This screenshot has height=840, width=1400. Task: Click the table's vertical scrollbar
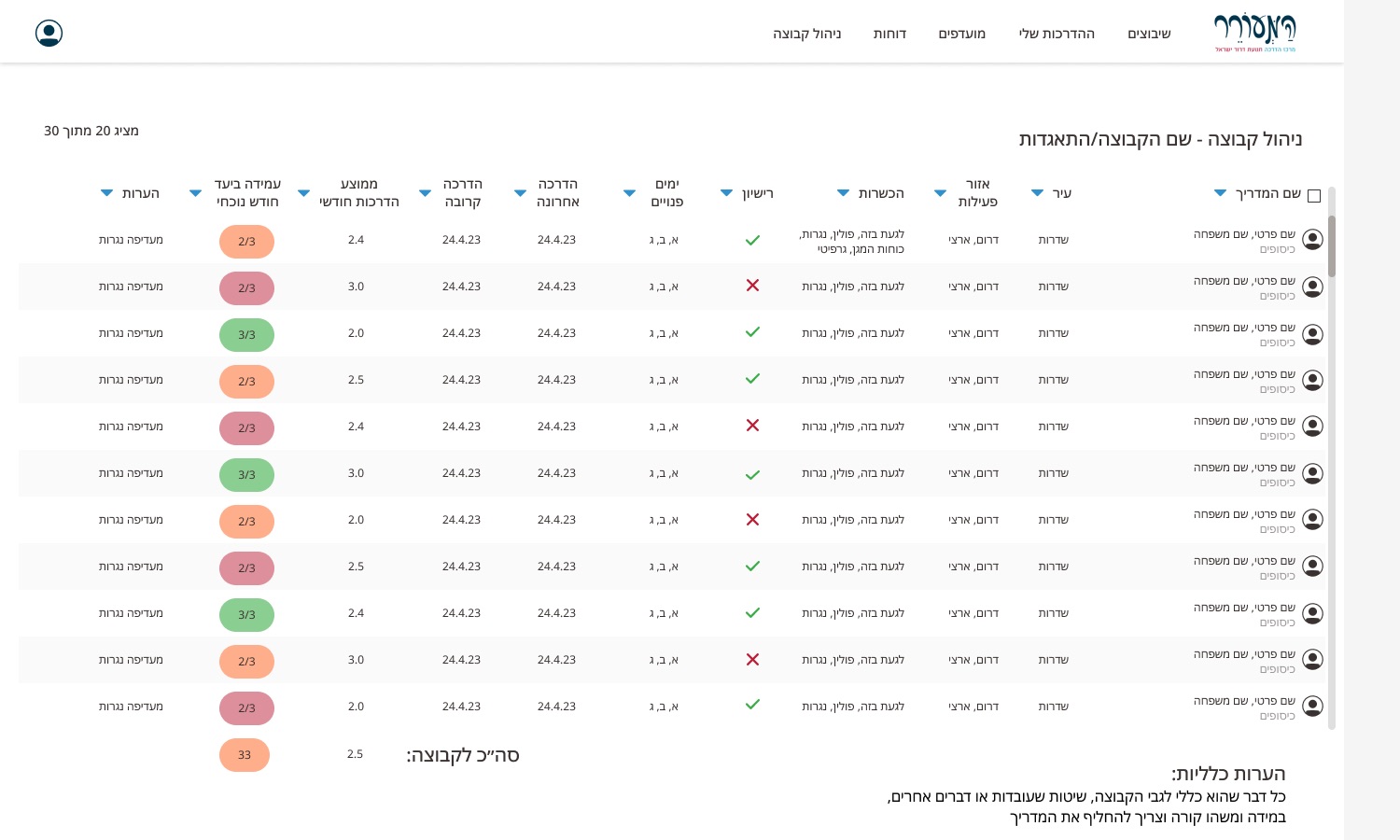coord(1332,457)
